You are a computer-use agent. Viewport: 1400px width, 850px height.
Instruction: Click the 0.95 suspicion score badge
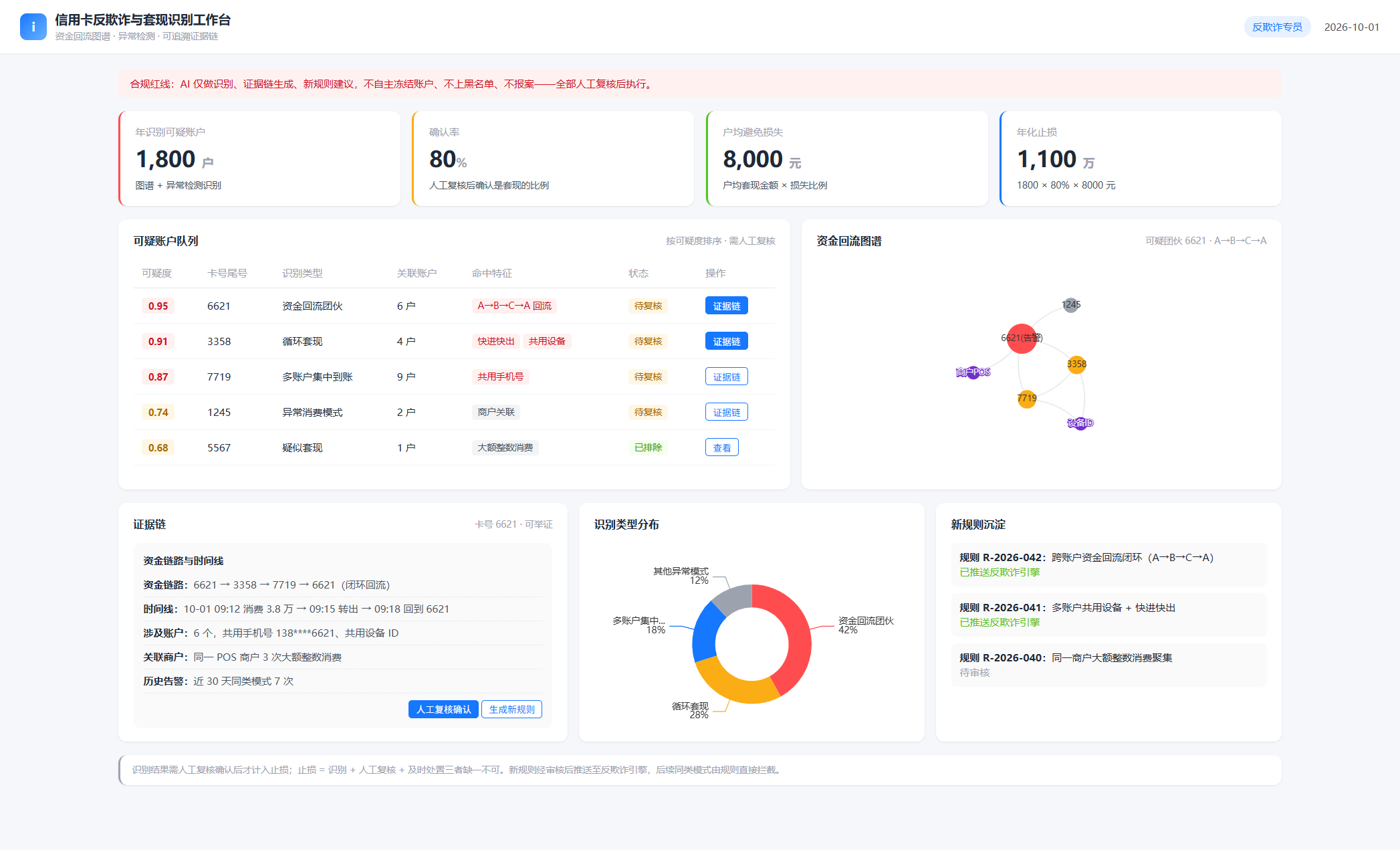(x=158, y=306)
